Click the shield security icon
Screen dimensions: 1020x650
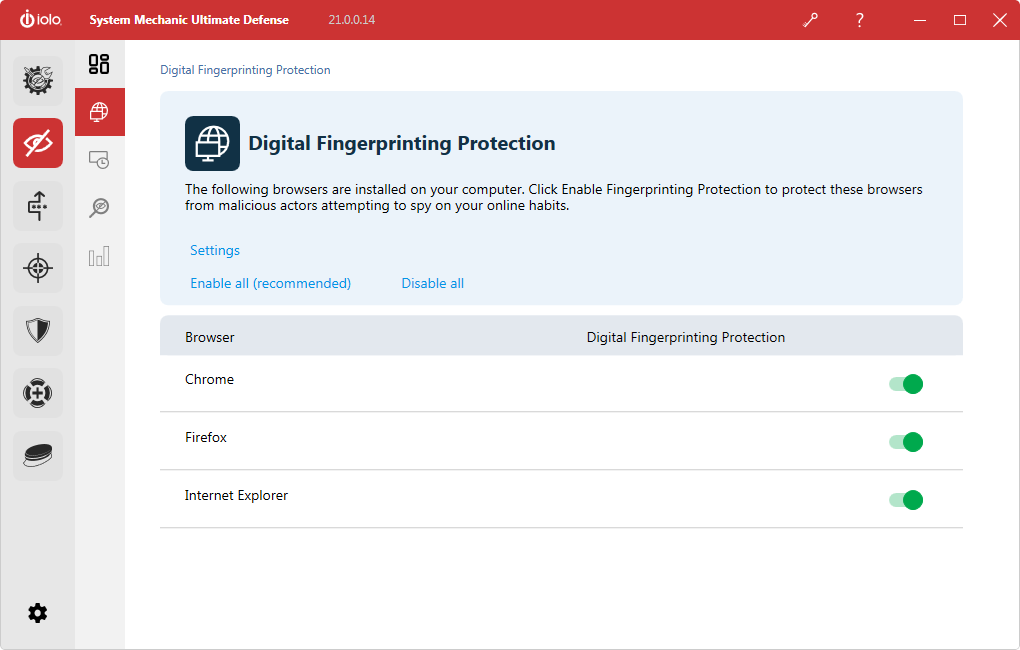click(x=38, y=331)
